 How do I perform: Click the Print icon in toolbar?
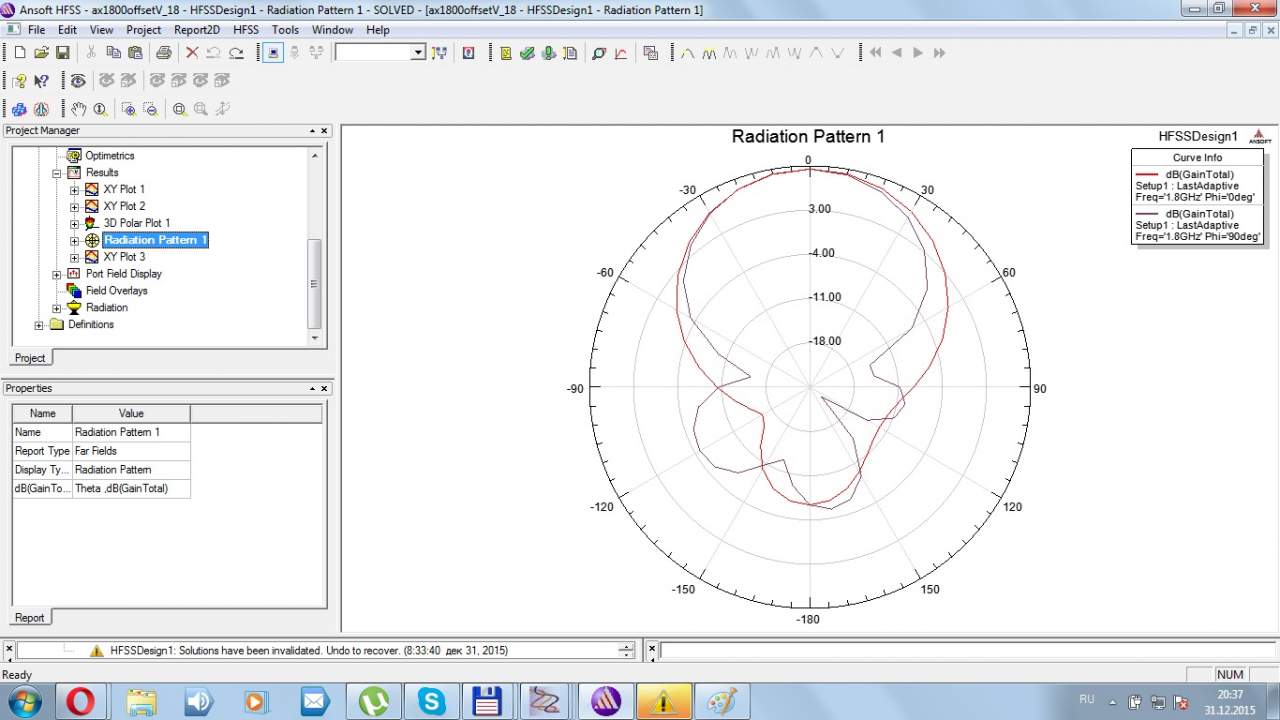[163, 53]
